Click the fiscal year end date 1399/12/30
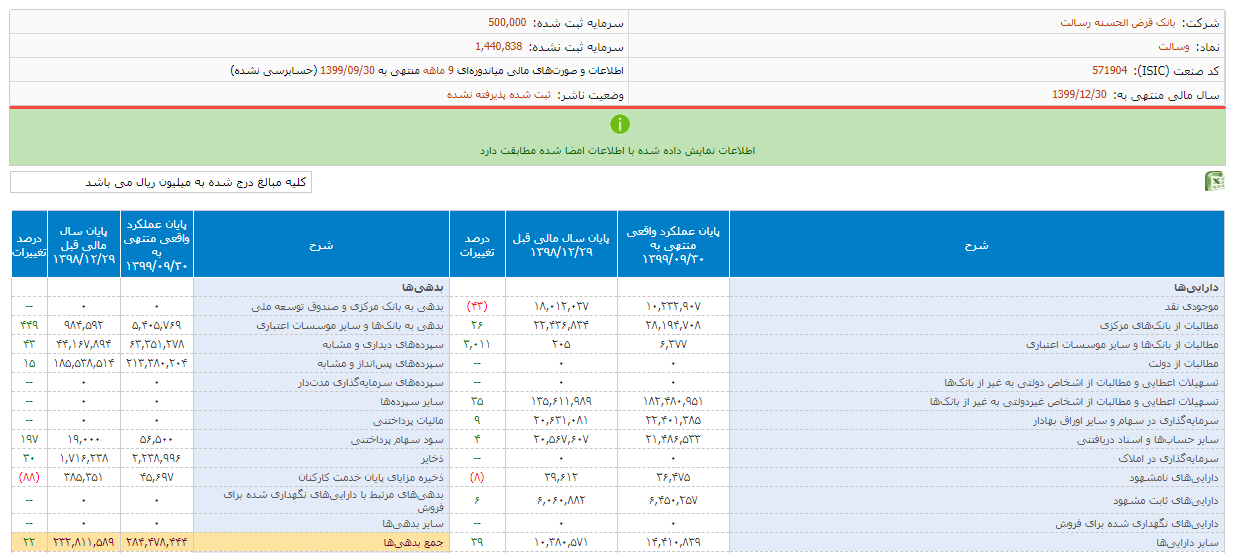Screen dimensions: 1237x553 (1079, 95)
